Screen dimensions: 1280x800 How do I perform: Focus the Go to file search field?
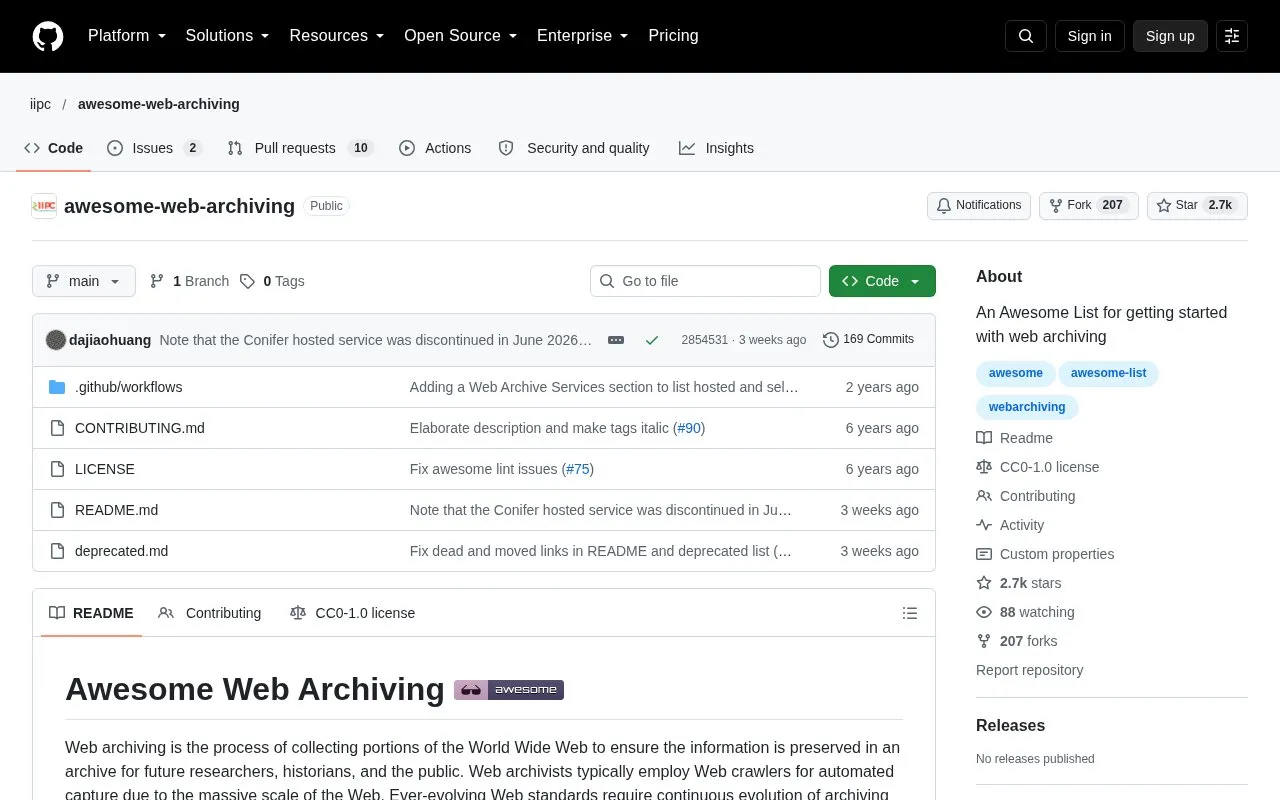pos(705,281)
